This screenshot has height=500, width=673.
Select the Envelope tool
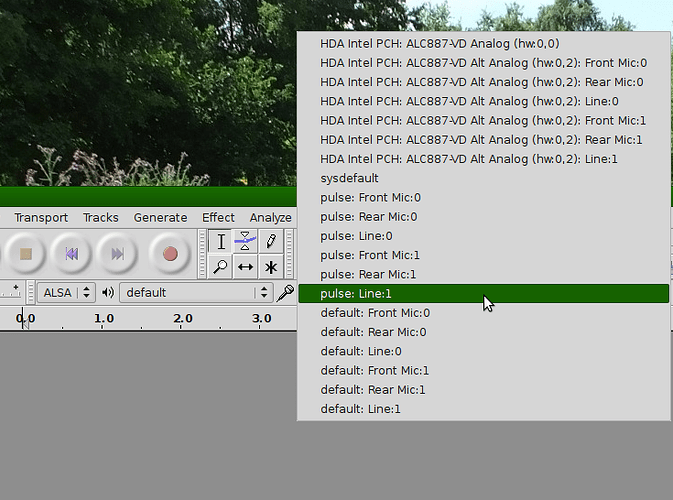[245, 242]
